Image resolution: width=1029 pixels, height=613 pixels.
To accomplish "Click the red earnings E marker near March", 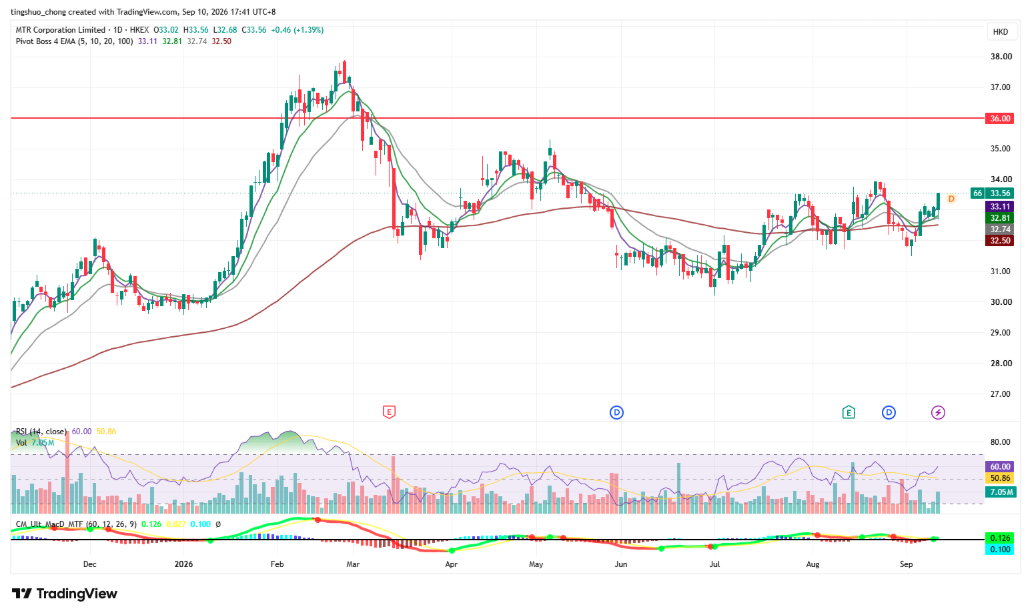I will pyautogui.click(x=389, y=412).
